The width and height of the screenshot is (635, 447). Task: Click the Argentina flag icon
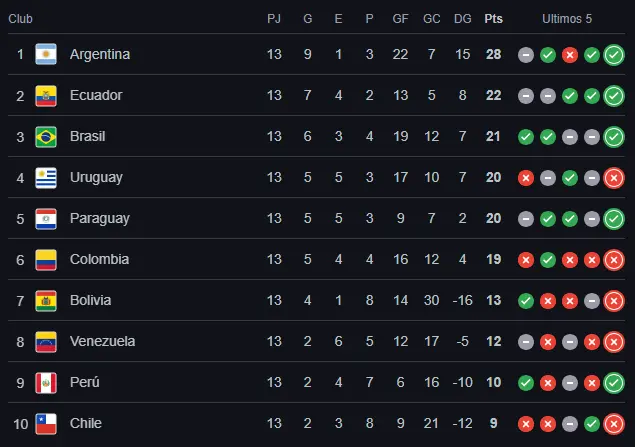tap(46, 55)
